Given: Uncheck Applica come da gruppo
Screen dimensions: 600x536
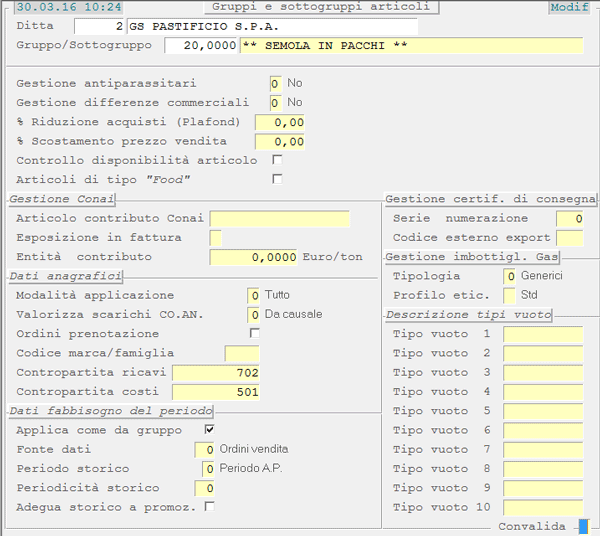Looking at the screenshot, I should 209,429.
